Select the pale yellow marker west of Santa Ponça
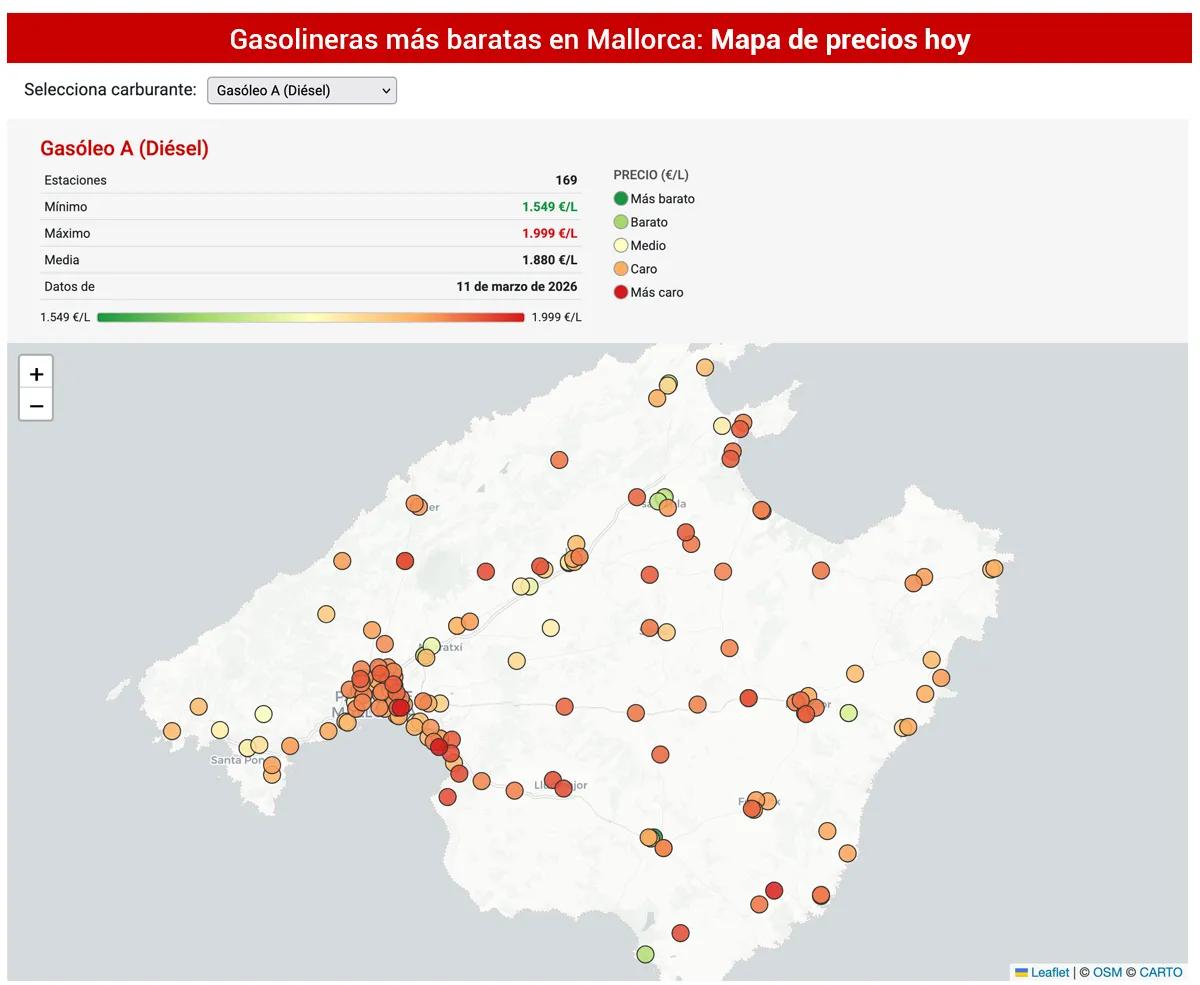 [x=220, y=730]
